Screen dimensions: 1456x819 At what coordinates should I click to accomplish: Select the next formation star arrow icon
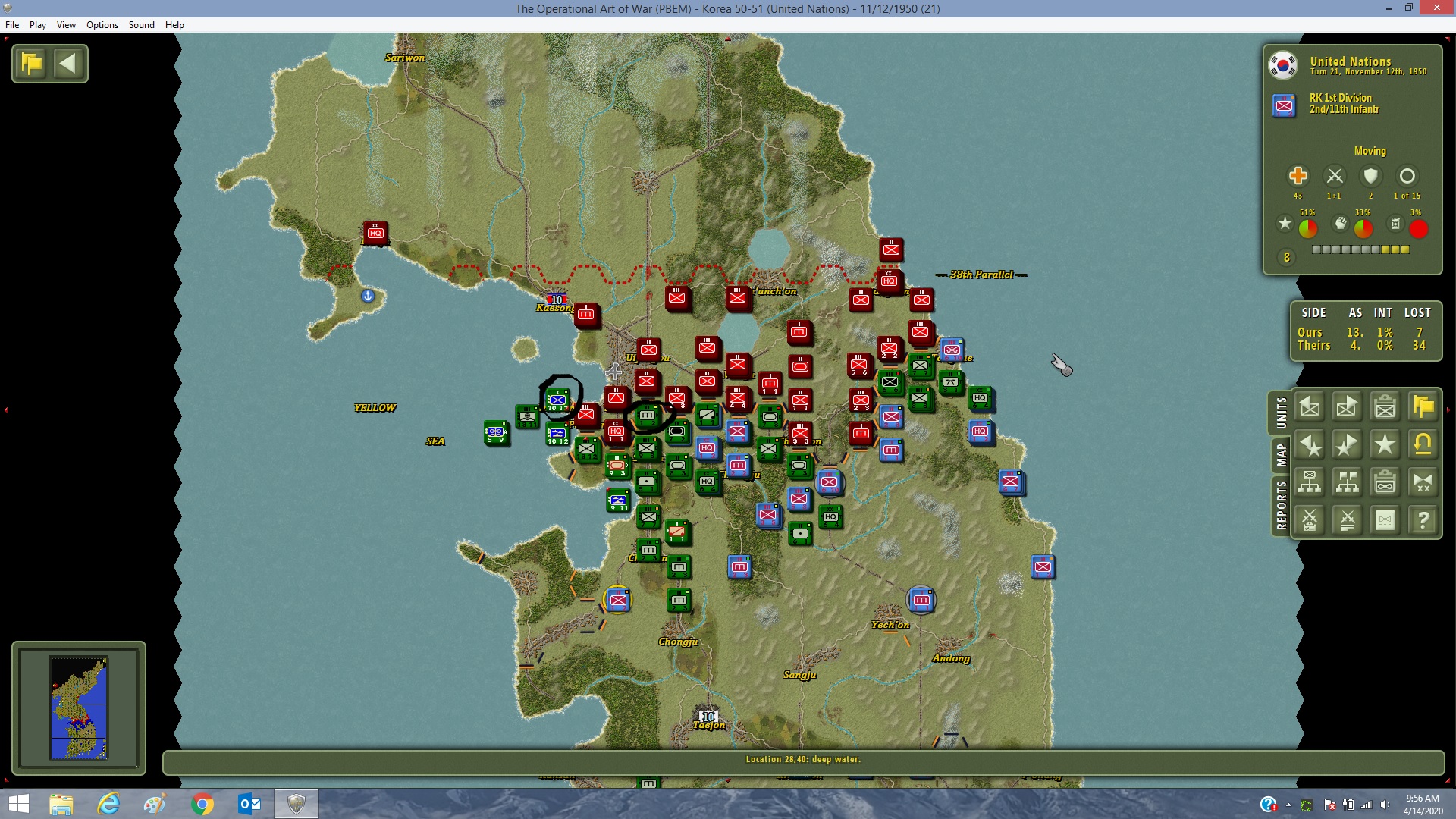tap(1347, 445)
